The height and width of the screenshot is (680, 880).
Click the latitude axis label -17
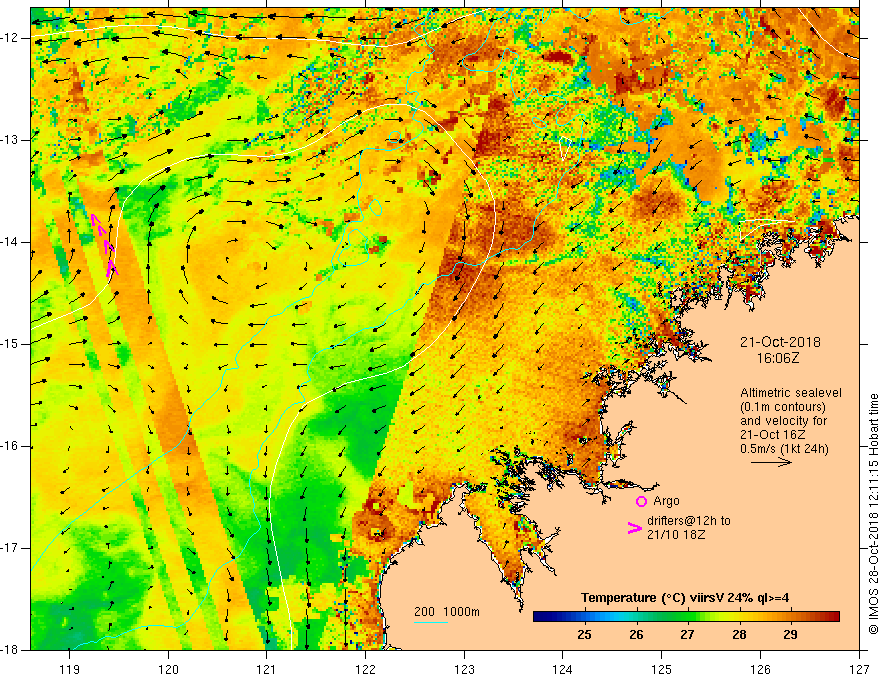(x=10, y=548)
